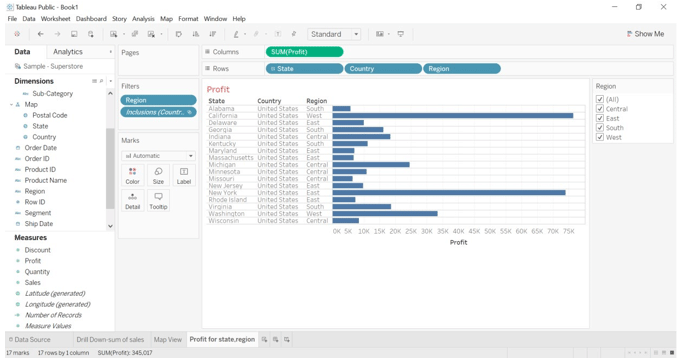Select the SUM(Profit) pill on Columns
This screenshot has height=363, width=677.
[x=304, y=52]
